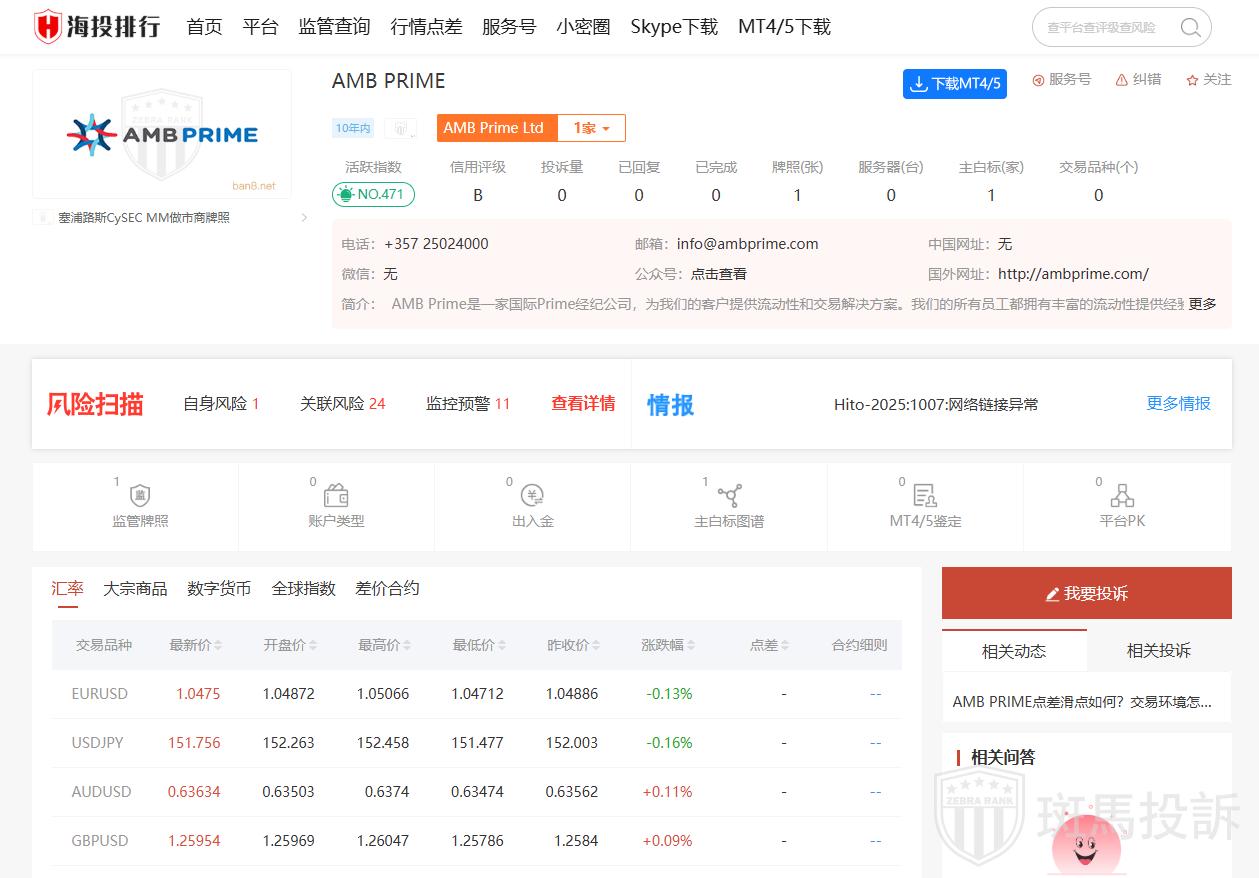Open the 服务号 link icon

[x=1038, y=80]
